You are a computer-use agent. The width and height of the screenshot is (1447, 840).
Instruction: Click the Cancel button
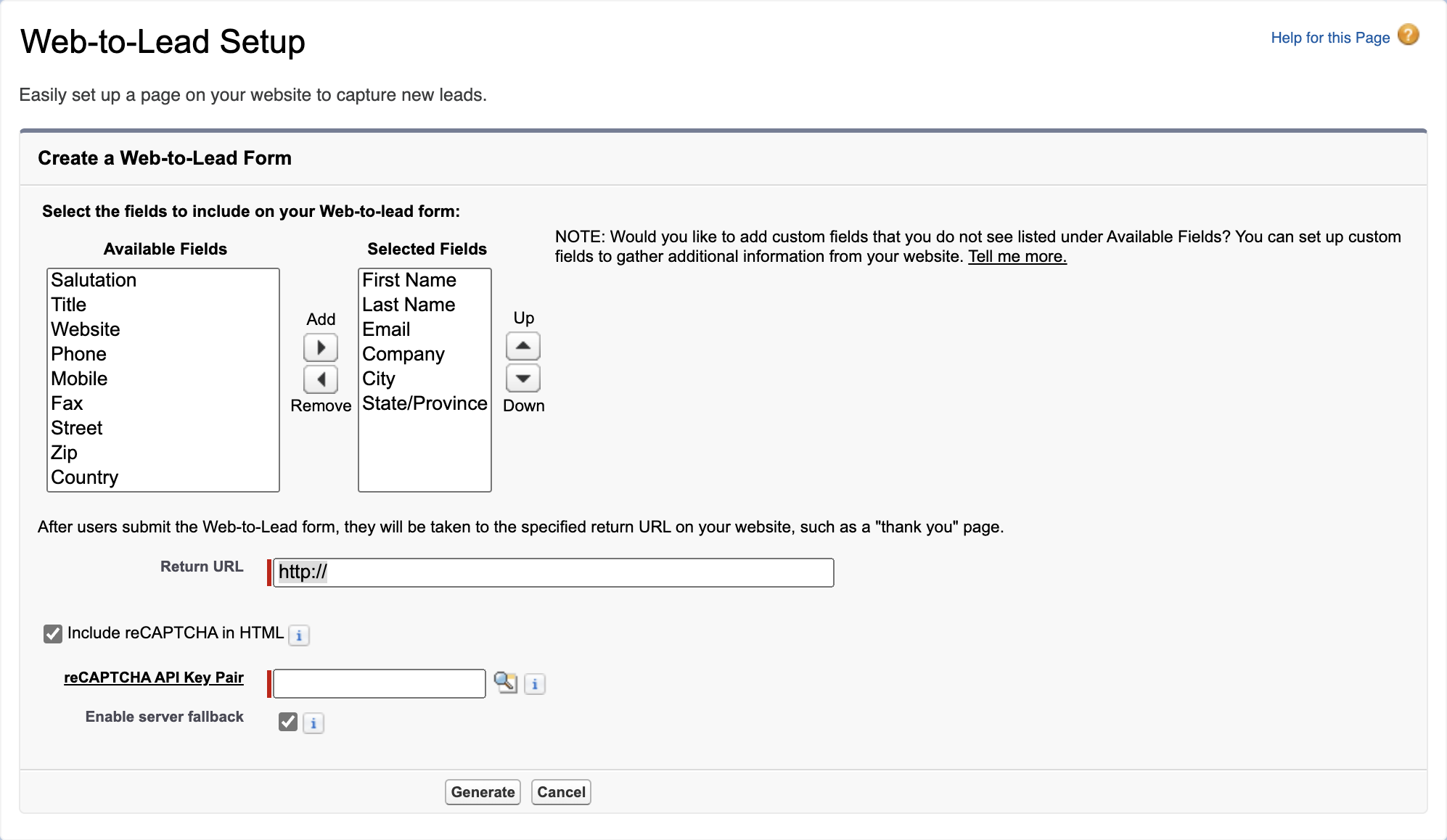561,792
